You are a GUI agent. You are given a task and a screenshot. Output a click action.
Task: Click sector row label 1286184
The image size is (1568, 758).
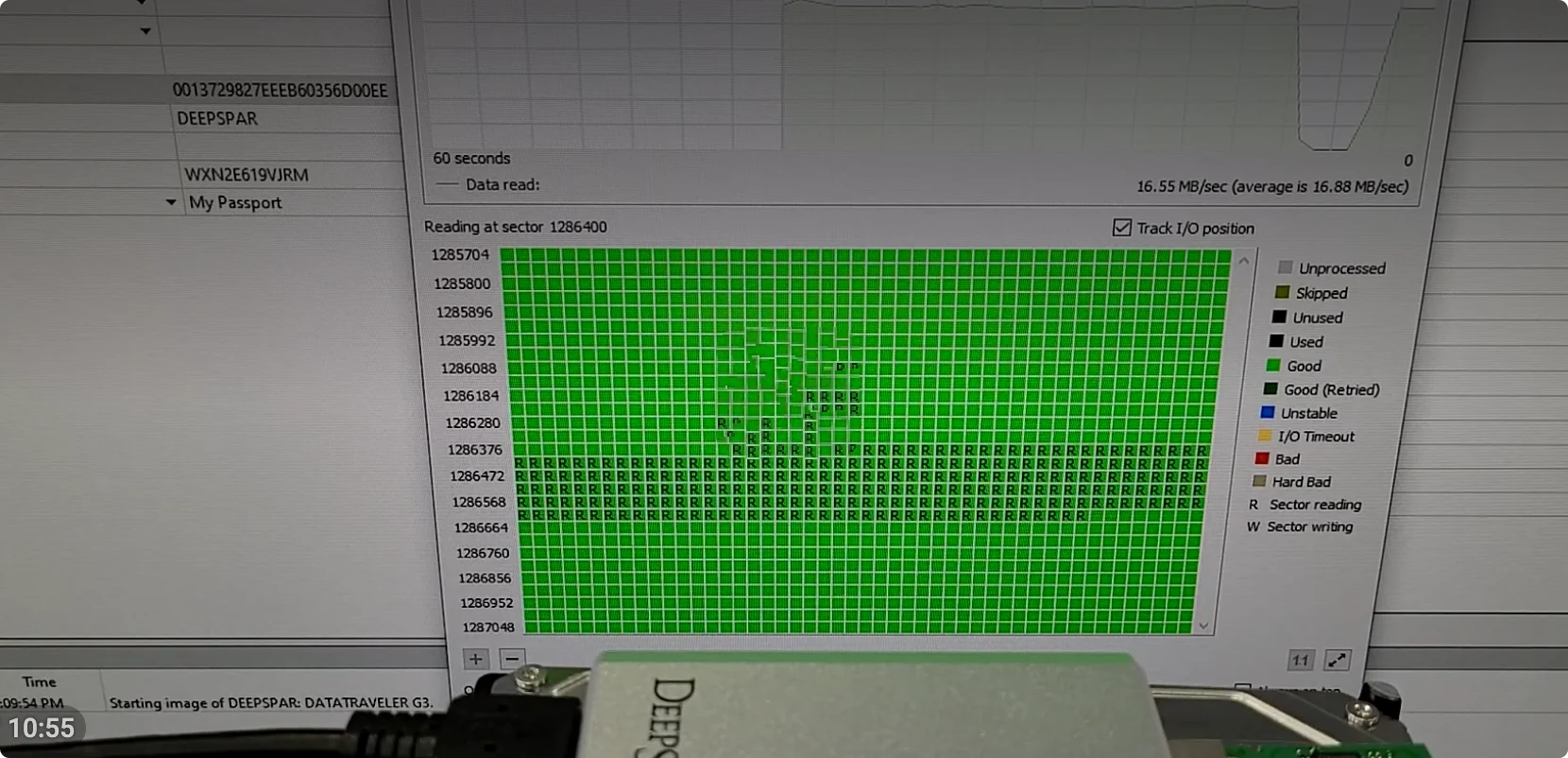(470, 396)
